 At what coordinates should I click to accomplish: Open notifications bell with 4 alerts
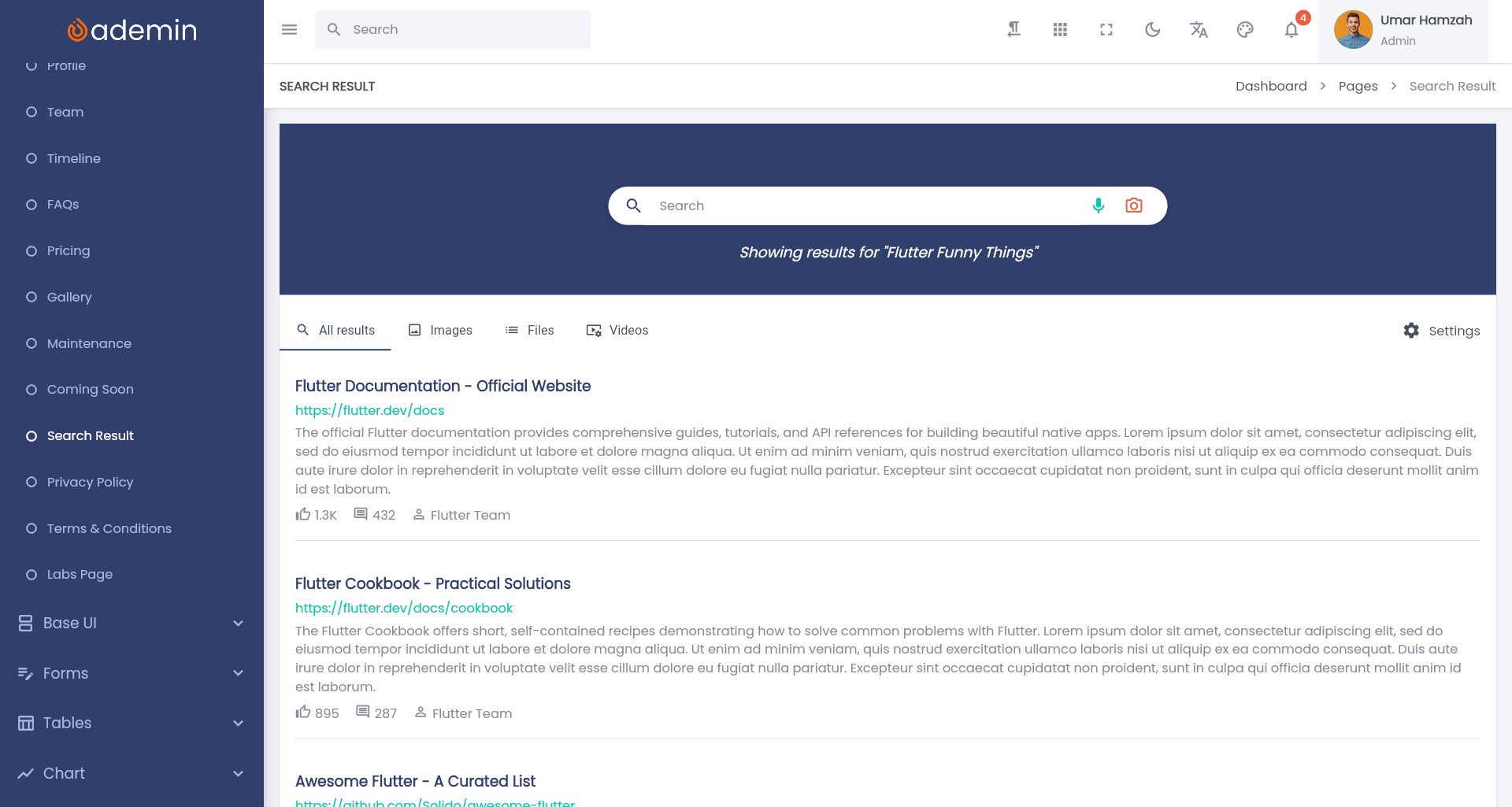pyautogui.click(x=1291, y=30)
